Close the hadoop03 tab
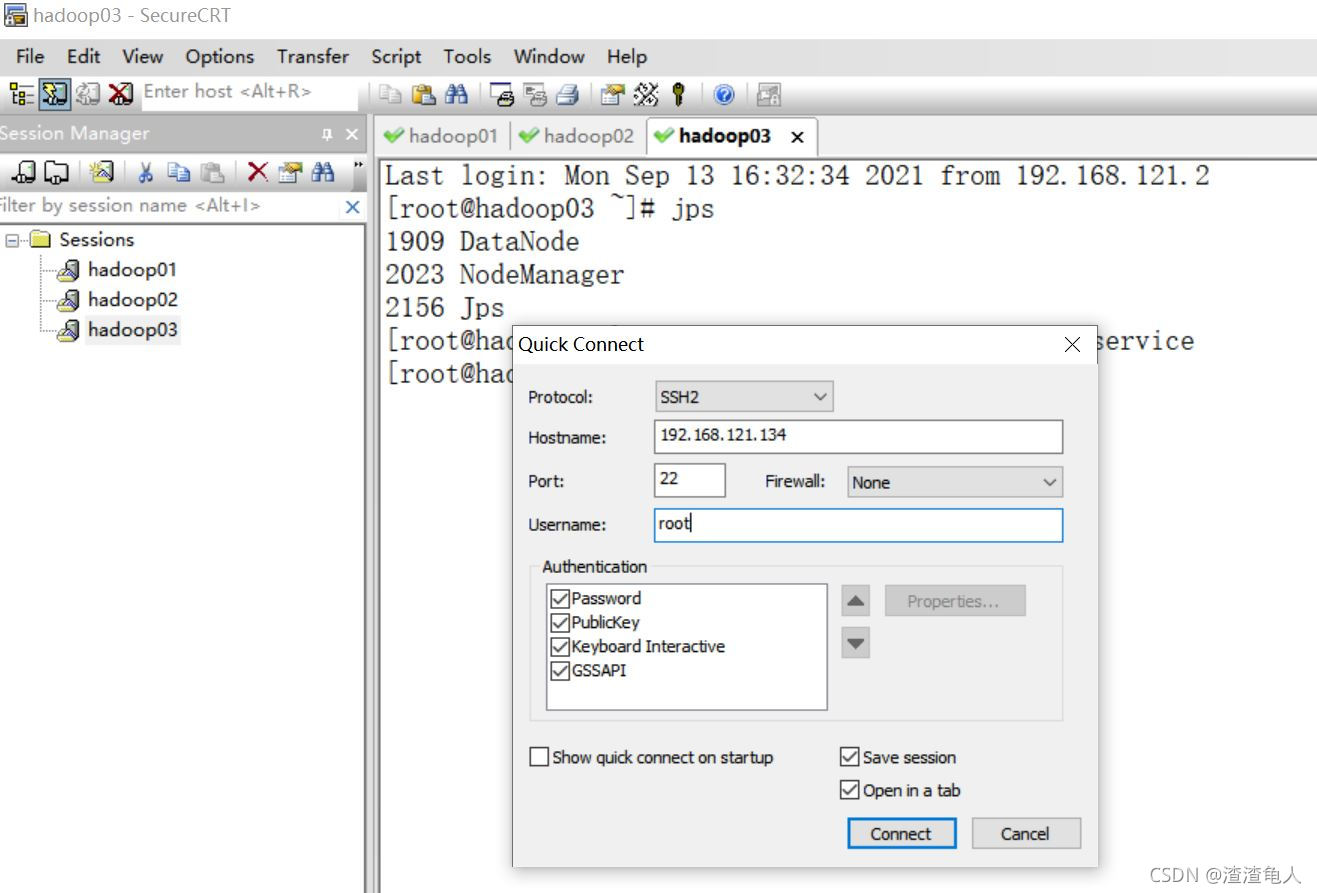 pos(797,137)
